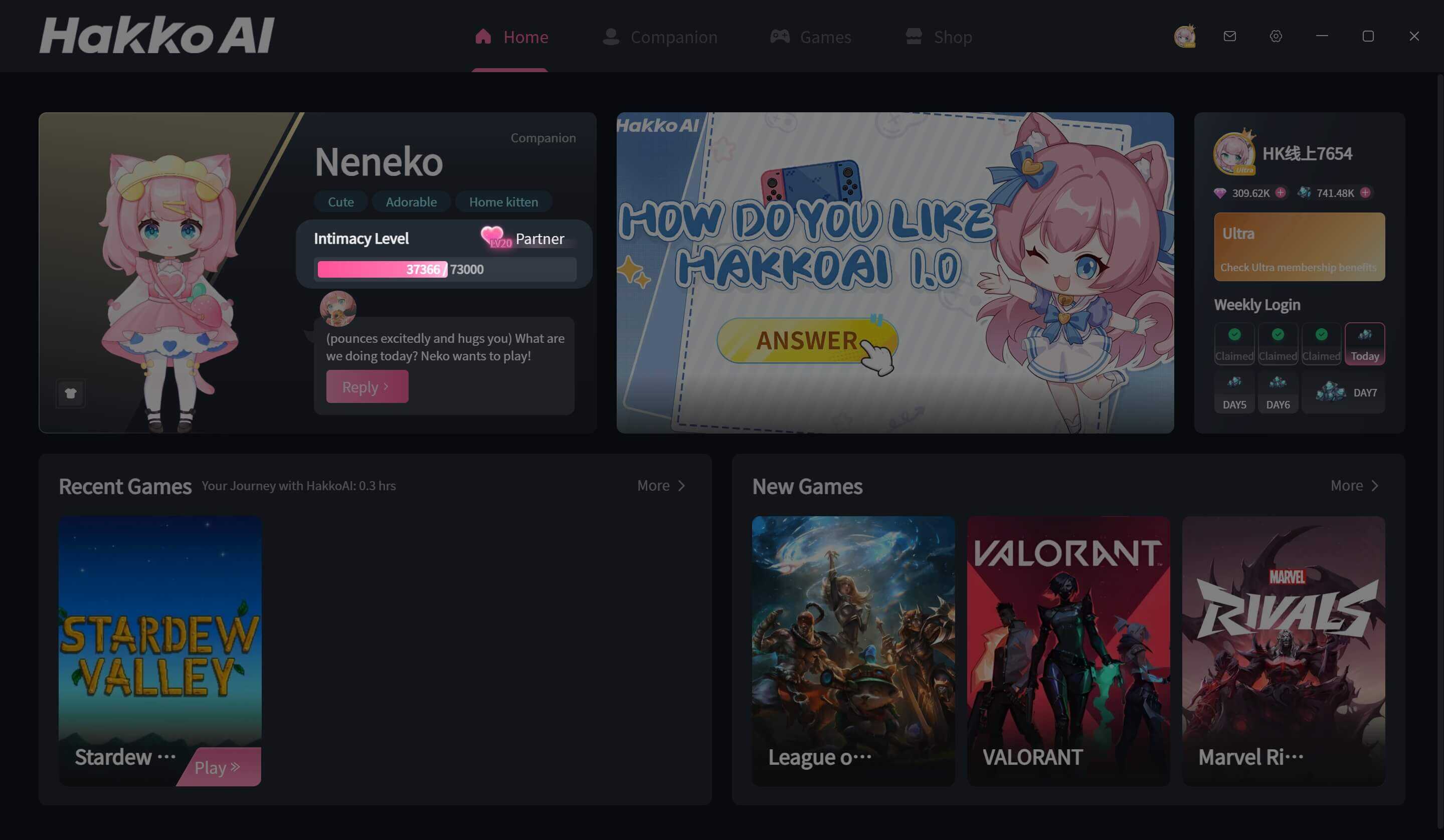
Task: Click the 309.62K balance value
Action: click(x=1250, y=193)
